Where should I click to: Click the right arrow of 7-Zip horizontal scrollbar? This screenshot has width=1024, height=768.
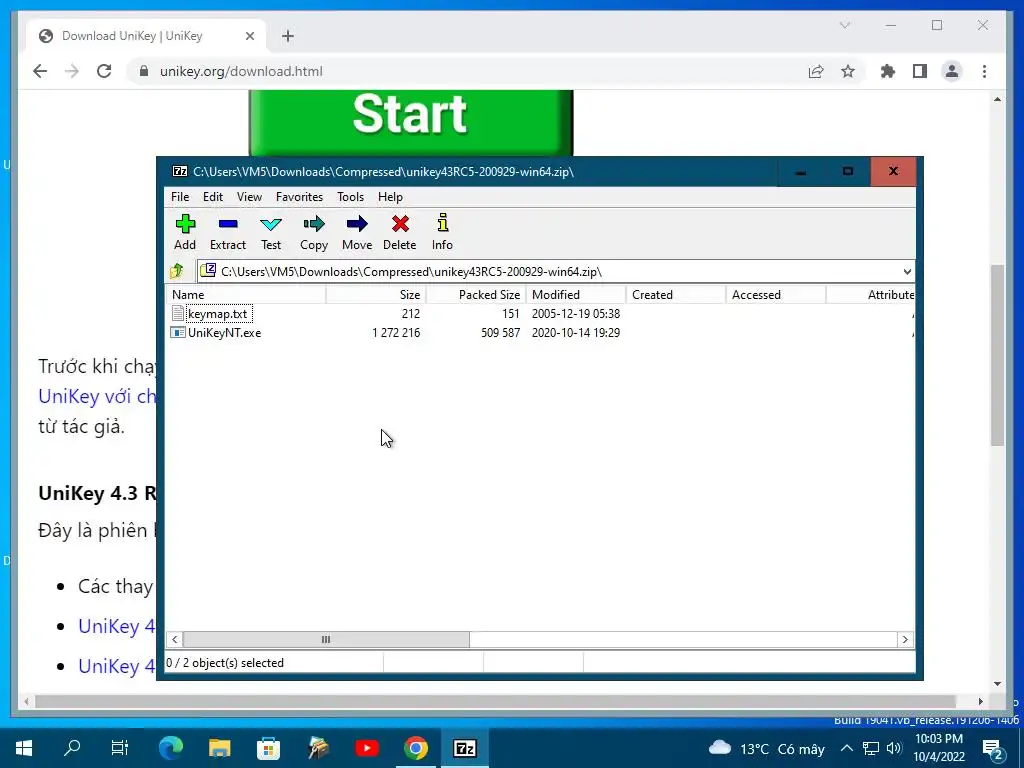coord(905,639)
